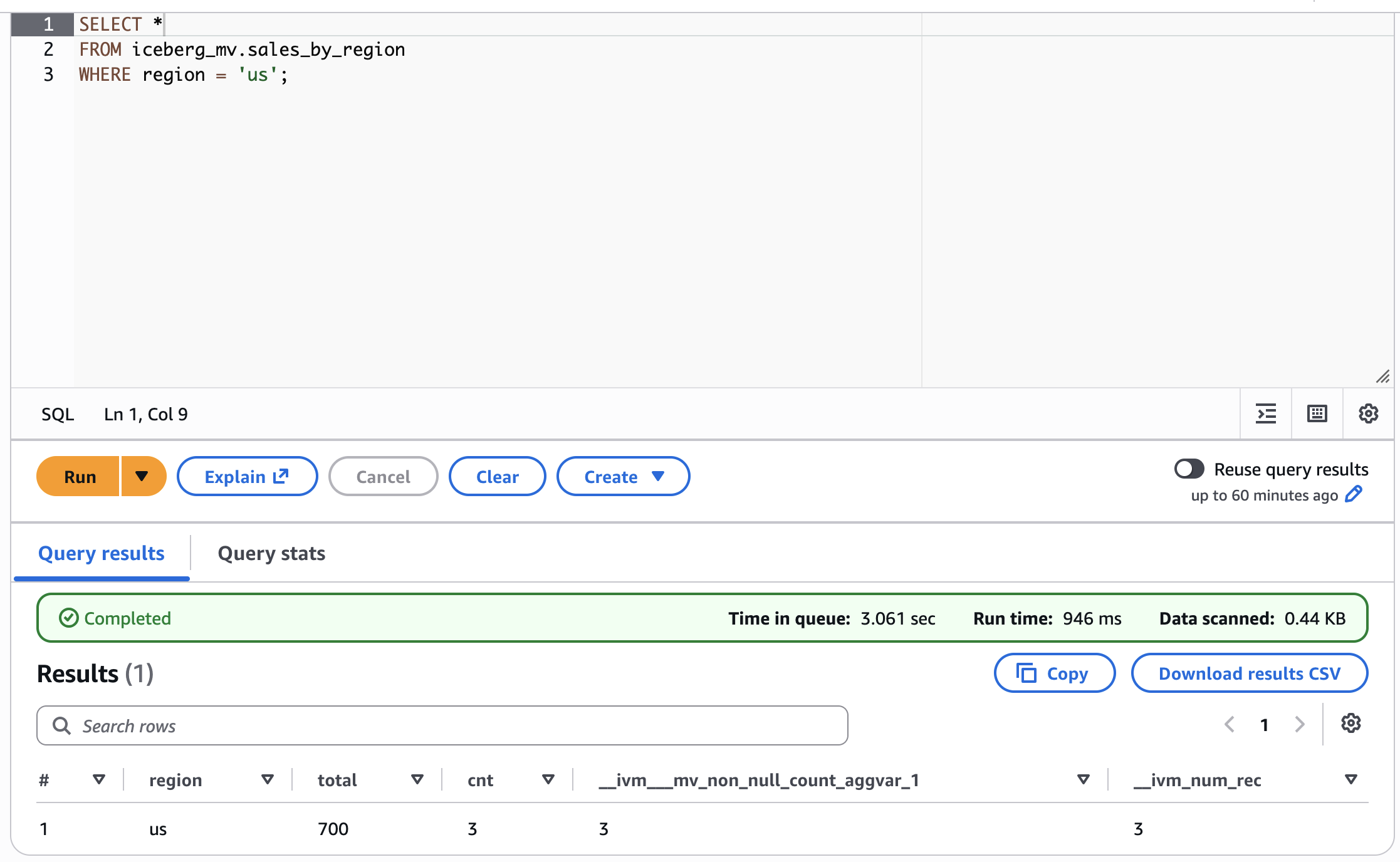Screen dimensions: 1400x862
Task: Copy the query results
Action: [x=1055, y=673]
